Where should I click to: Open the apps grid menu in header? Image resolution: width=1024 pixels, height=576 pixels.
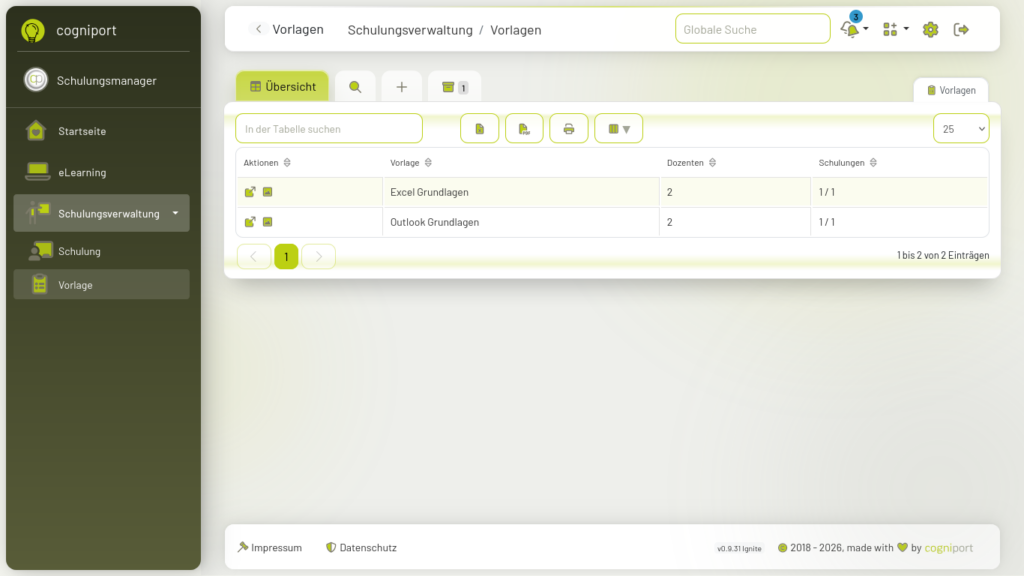tap(895, 29)
